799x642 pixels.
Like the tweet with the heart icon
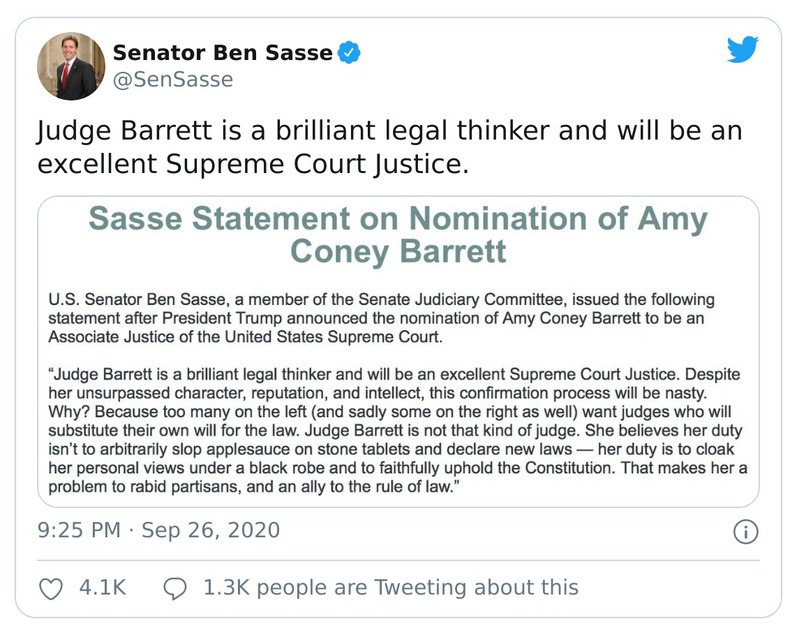coord(50,587)
